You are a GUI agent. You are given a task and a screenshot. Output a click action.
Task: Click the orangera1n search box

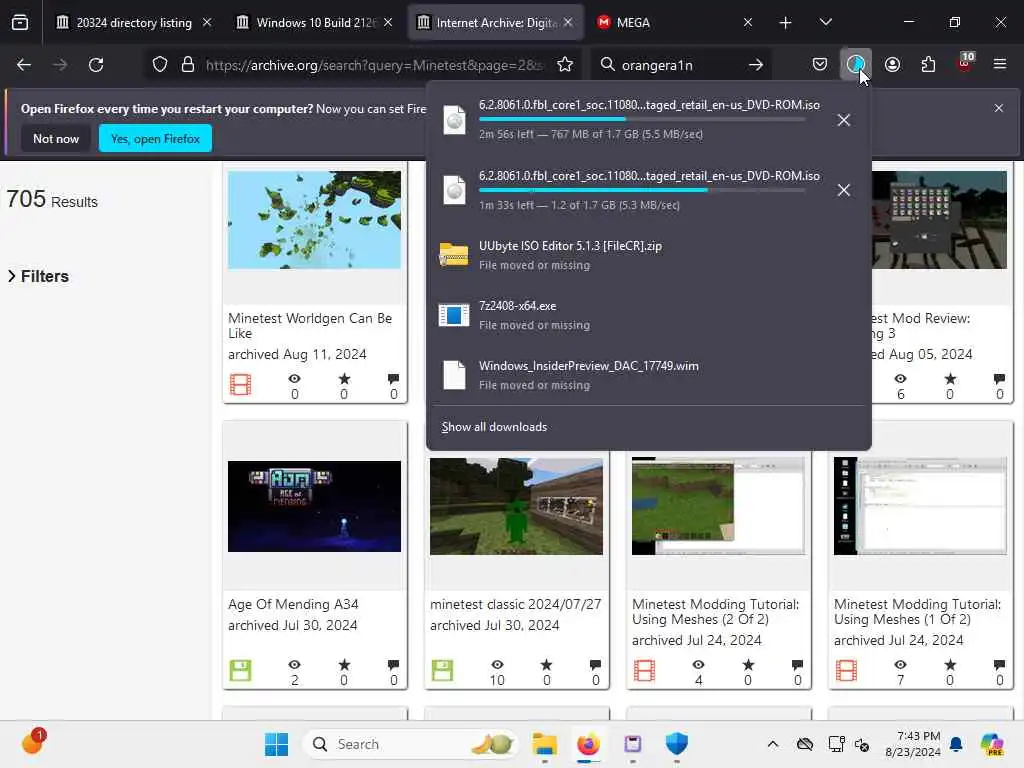(679, 65)
